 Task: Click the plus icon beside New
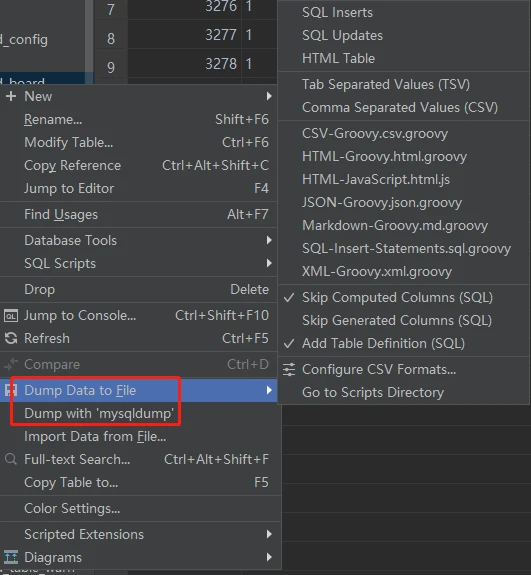tap(11, 96)
